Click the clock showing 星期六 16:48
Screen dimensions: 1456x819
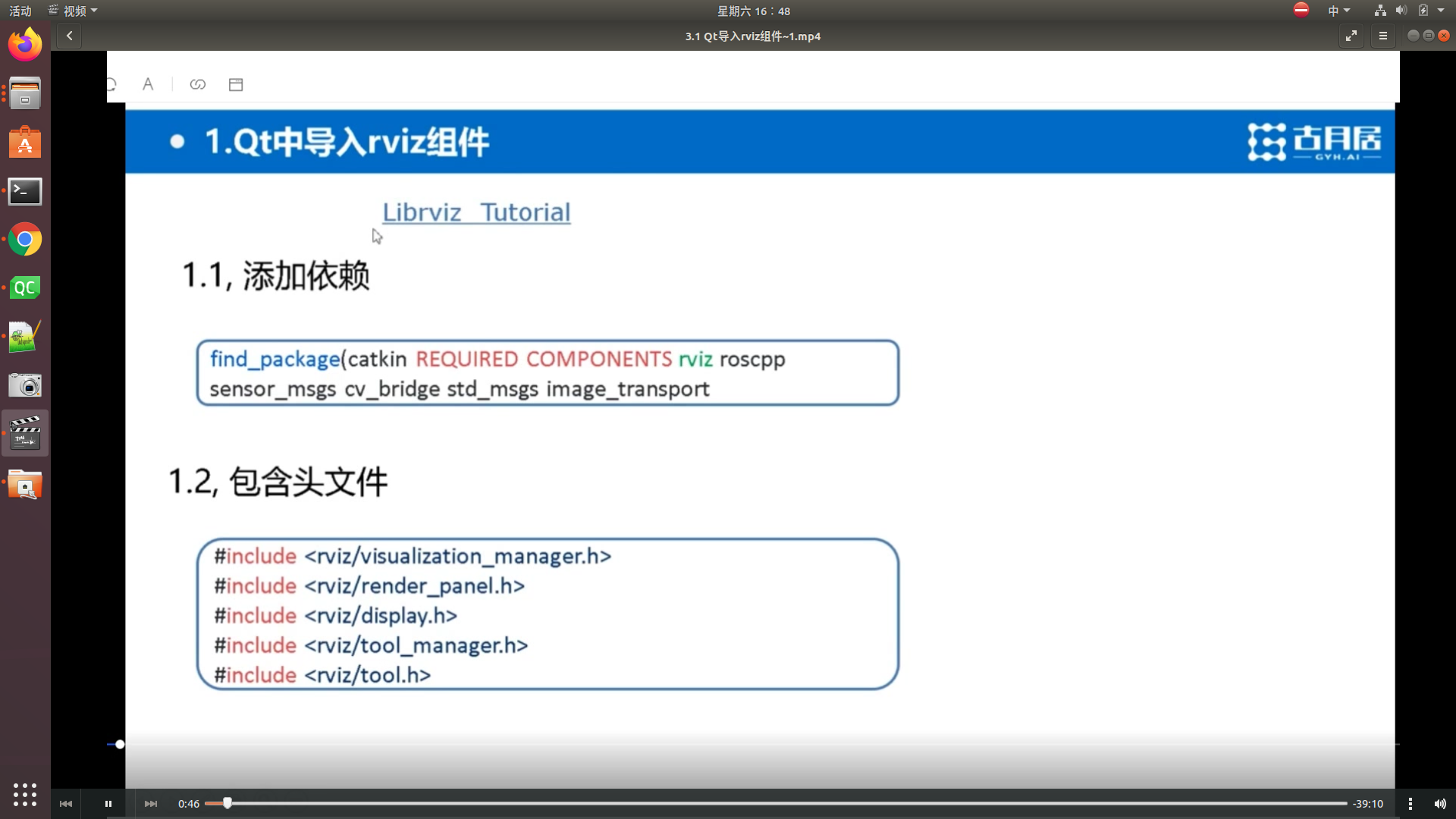click(753, 11)
